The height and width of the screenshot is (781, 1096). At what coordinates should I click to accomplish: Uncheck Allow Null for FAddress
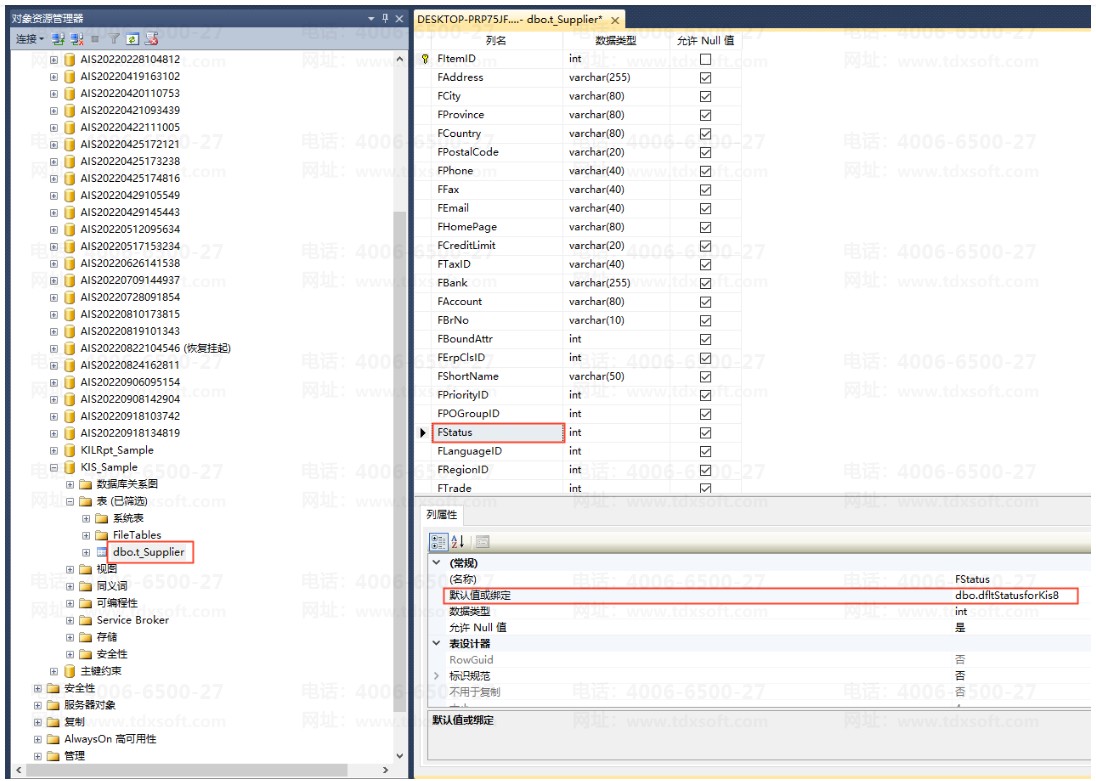(x=705, y=78)
